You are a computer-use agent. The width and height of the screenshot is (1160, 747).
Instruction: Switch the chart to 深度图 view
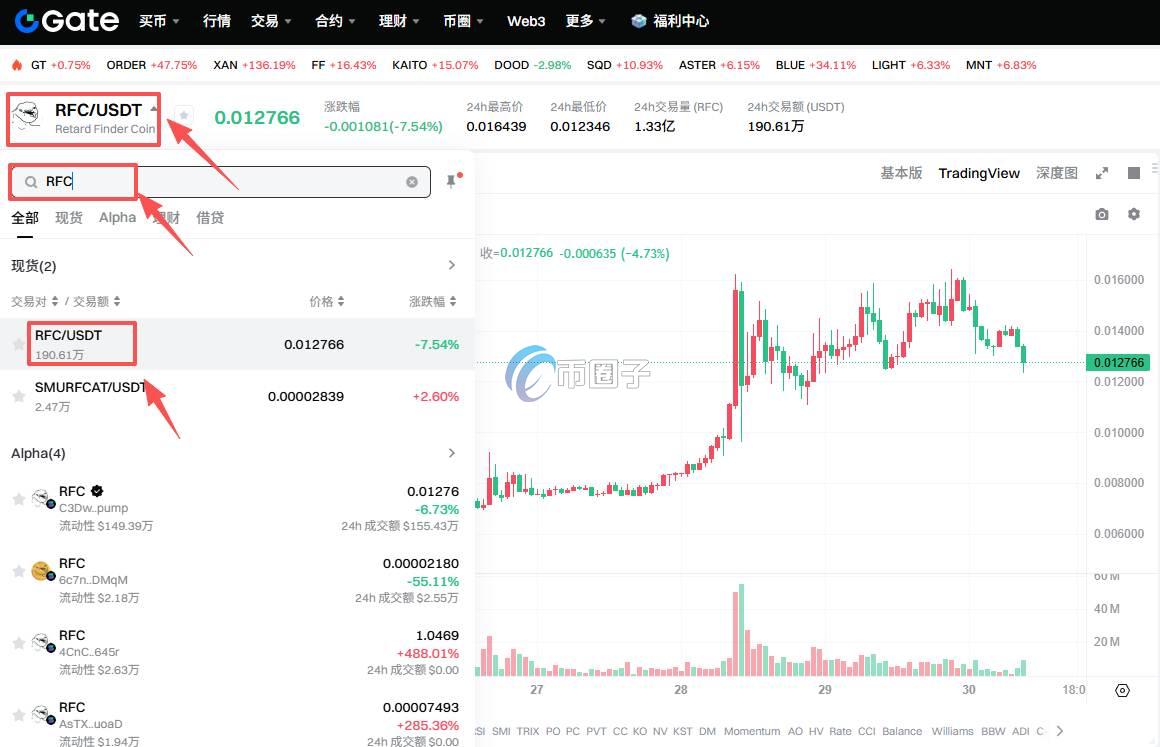coord(1055,172)
